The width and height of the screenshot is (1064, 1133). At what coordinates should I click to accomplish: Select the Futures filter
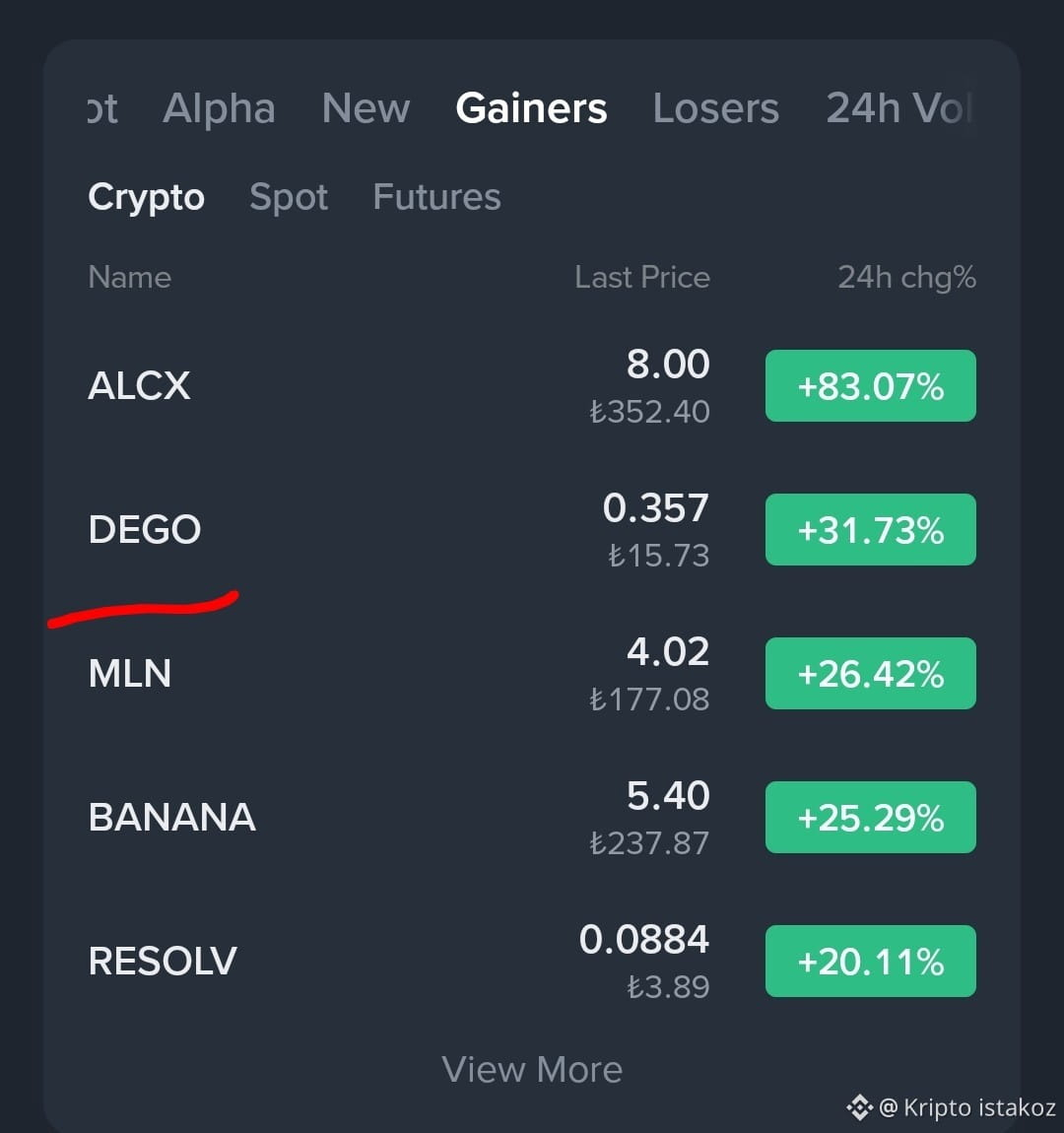(437, 197)
